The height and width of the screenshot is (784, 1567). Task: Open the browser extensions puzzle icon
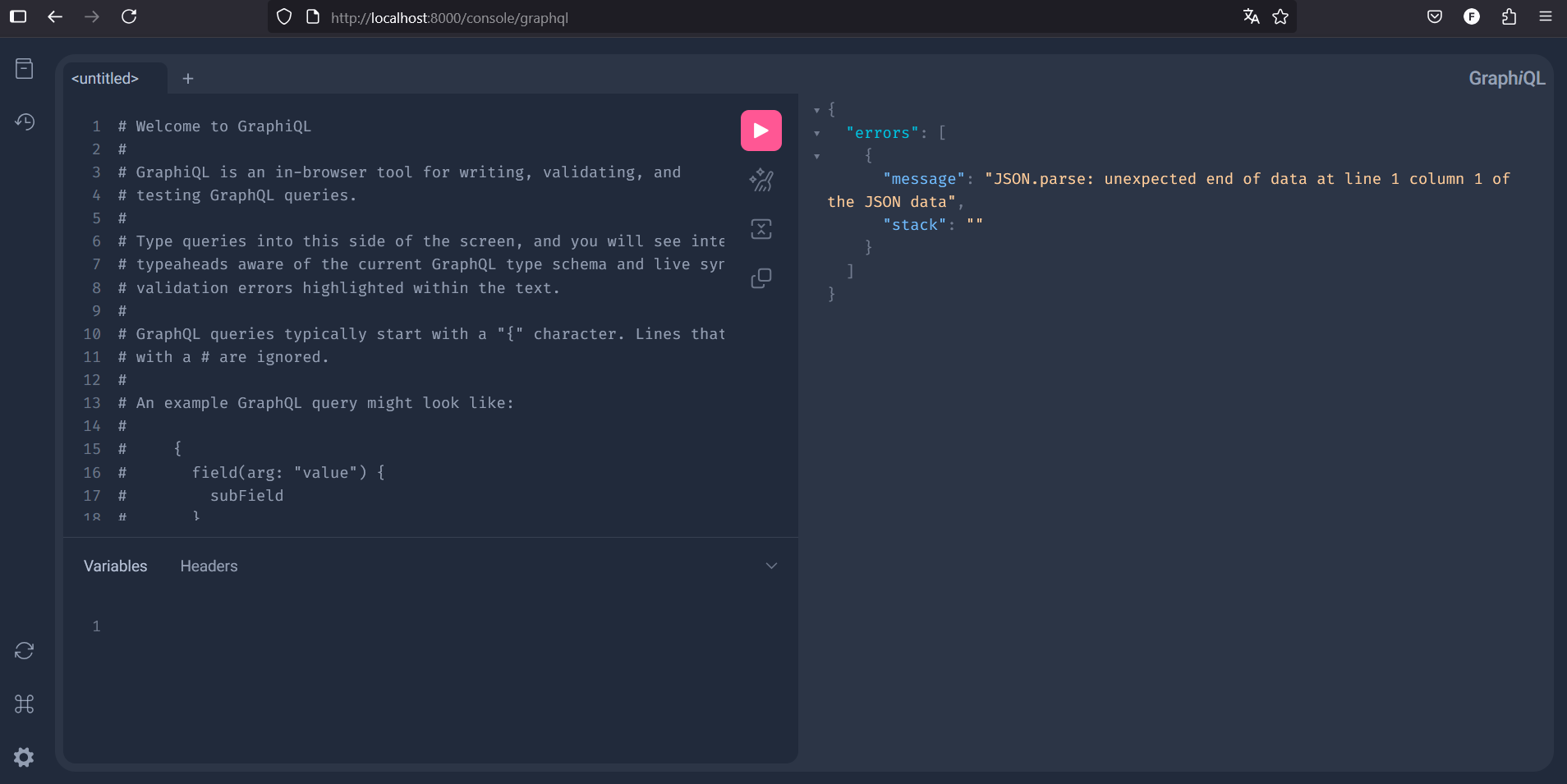(1509, 16)
